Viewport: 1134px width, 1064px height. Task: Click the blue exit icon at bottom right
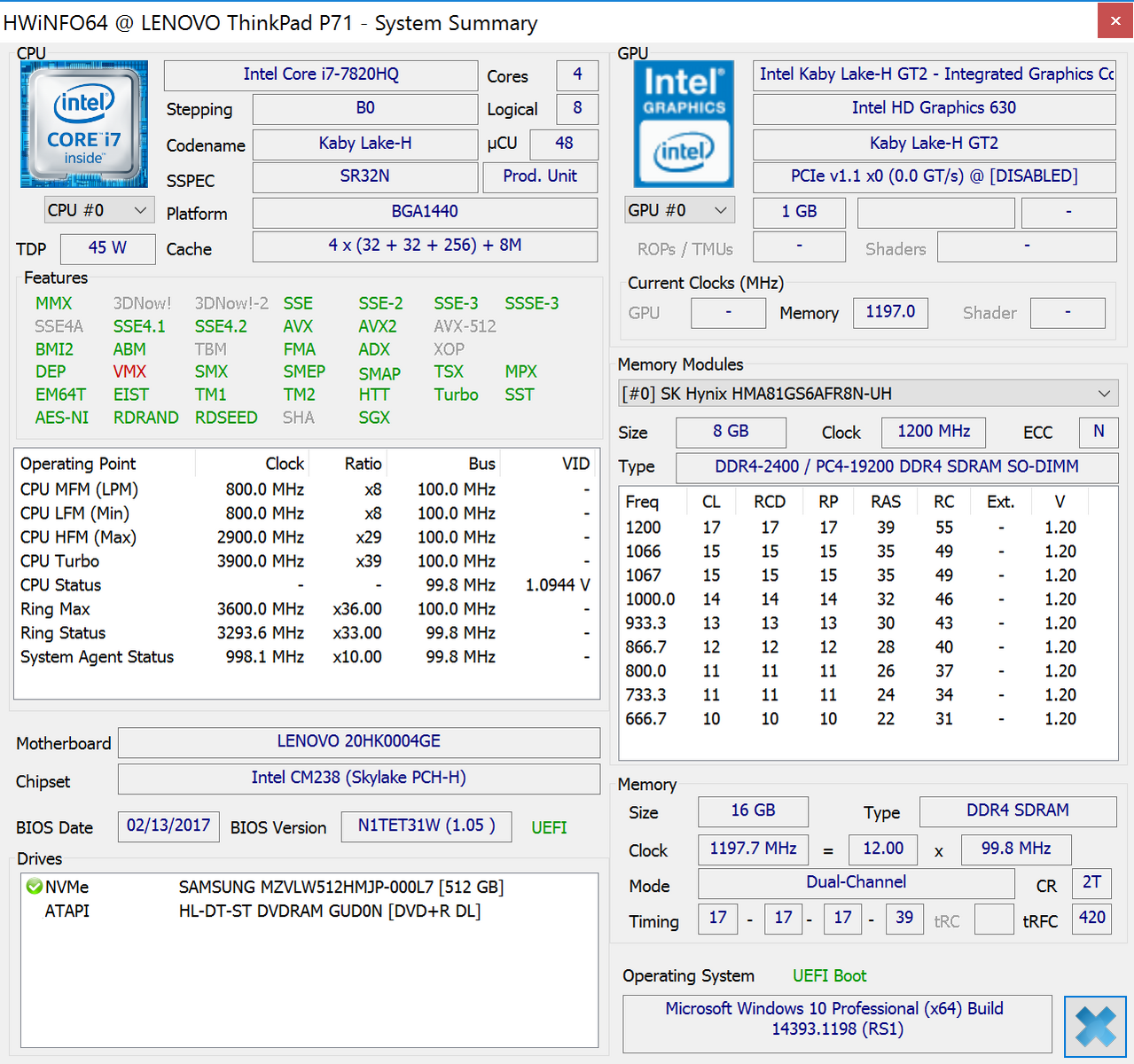tap(1095, 1026)
